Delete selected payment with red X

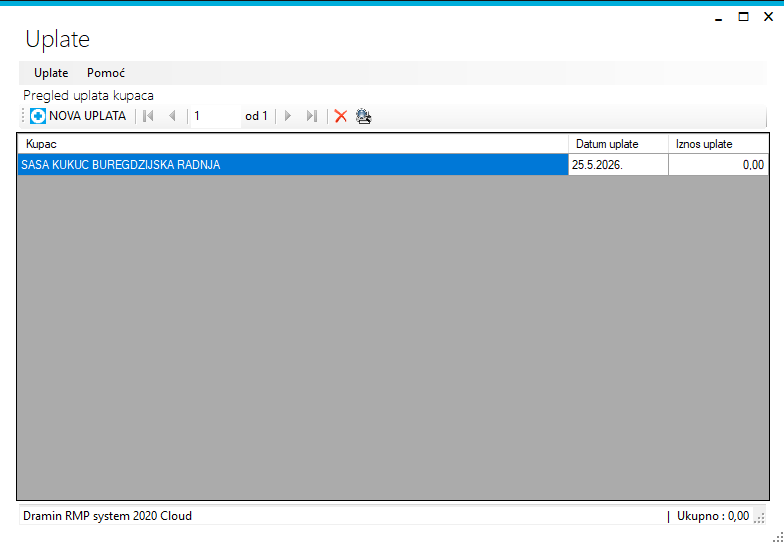pyautogui.click(x=340, y=116)
